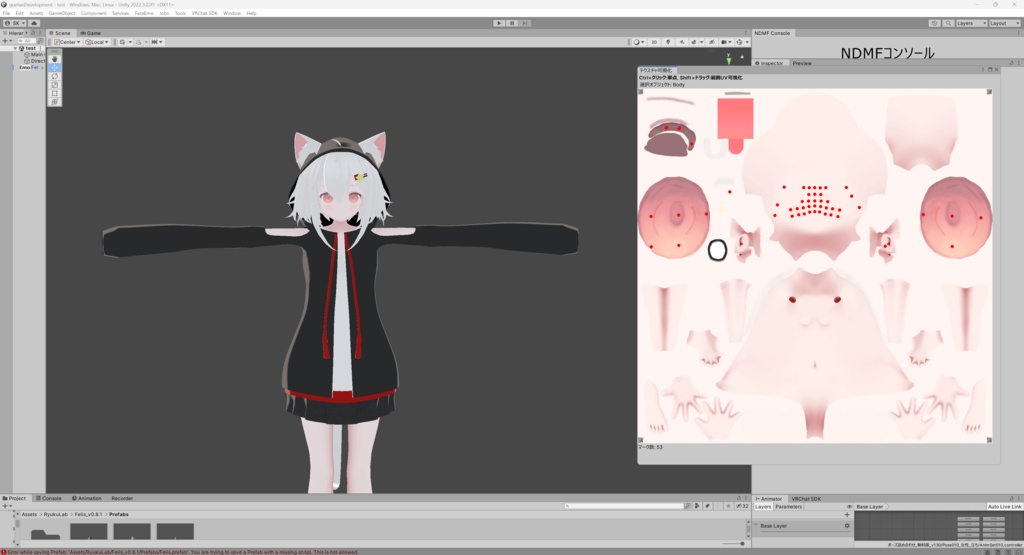This screenshot has width=1024, height=555.
Task: Toggle grid visibility icon
Action: click(122, 42)
